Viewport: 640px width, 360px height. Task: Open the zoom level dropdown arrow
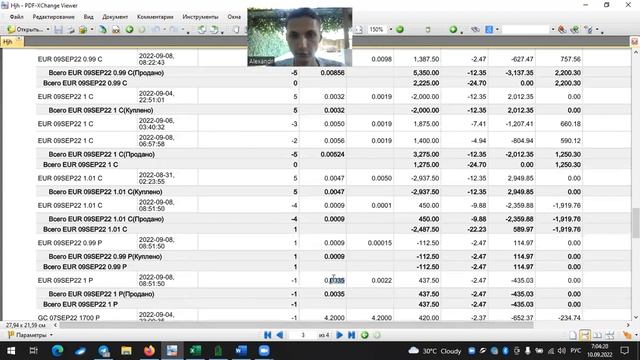click(391, 29)
